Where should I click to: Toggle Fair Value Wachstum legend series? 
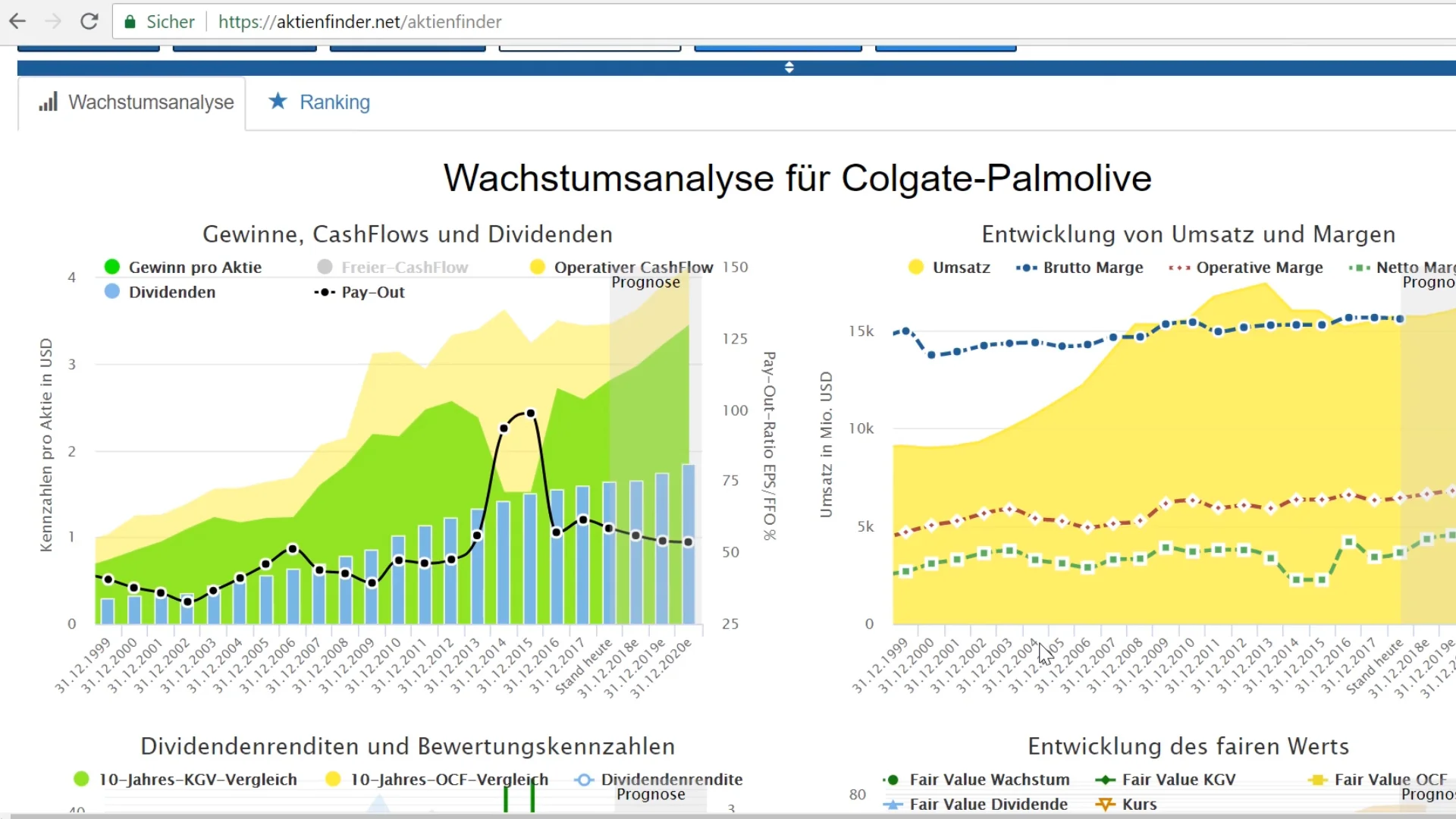(x=976, y=780)
